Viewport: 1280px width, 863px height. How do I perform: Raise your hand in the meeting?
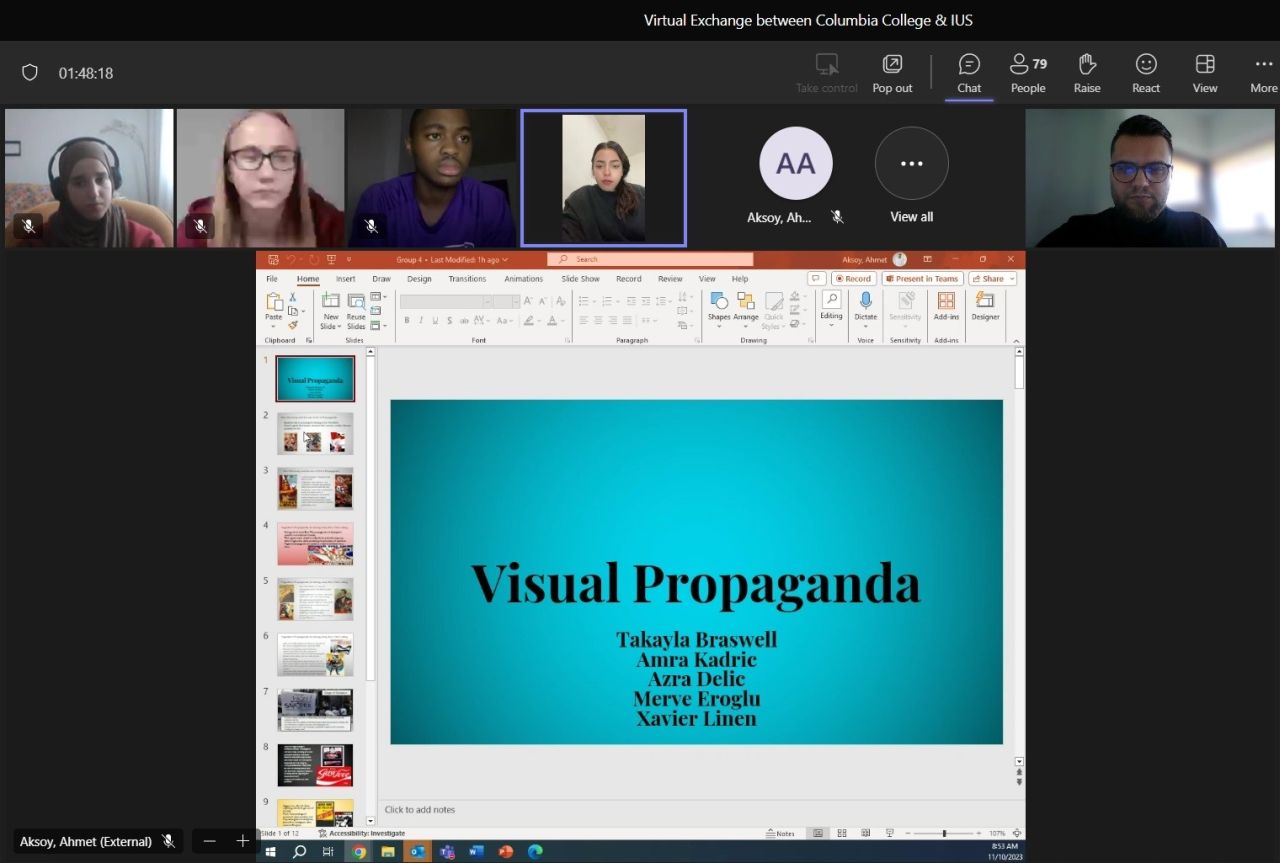tap(1087, 73)
